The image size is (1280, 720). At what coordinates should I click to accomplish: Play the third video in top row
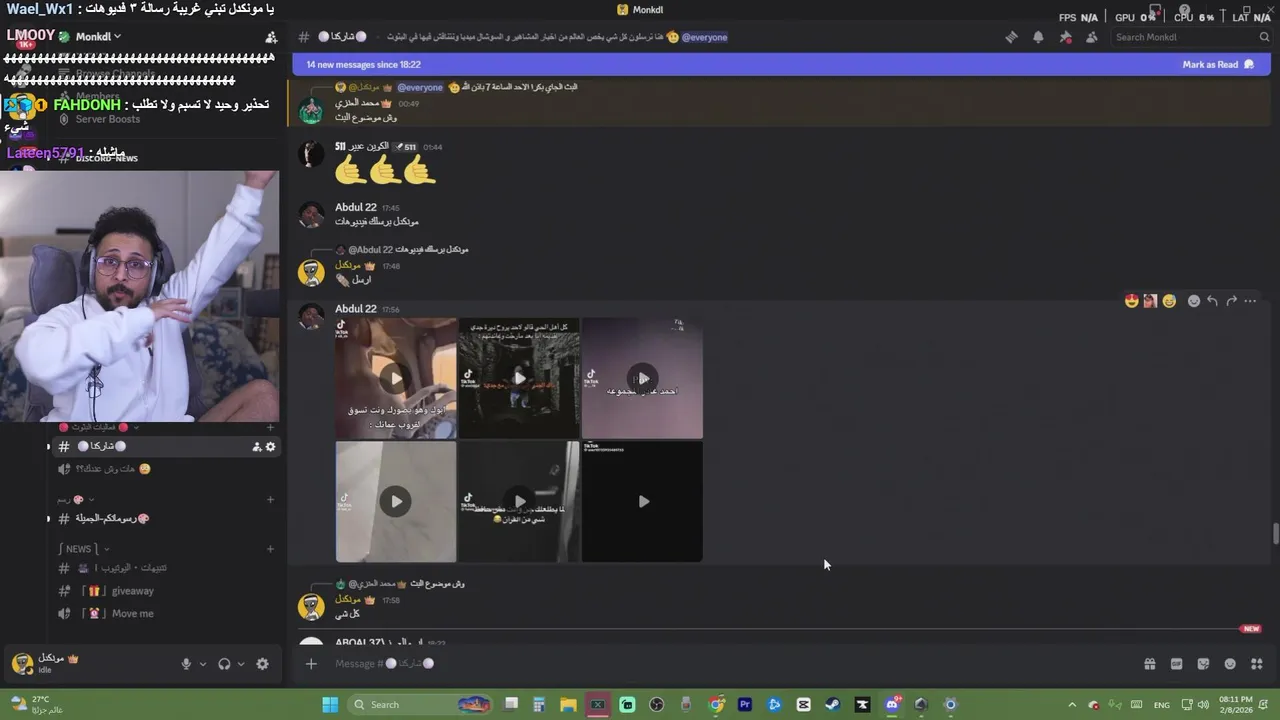643,378
